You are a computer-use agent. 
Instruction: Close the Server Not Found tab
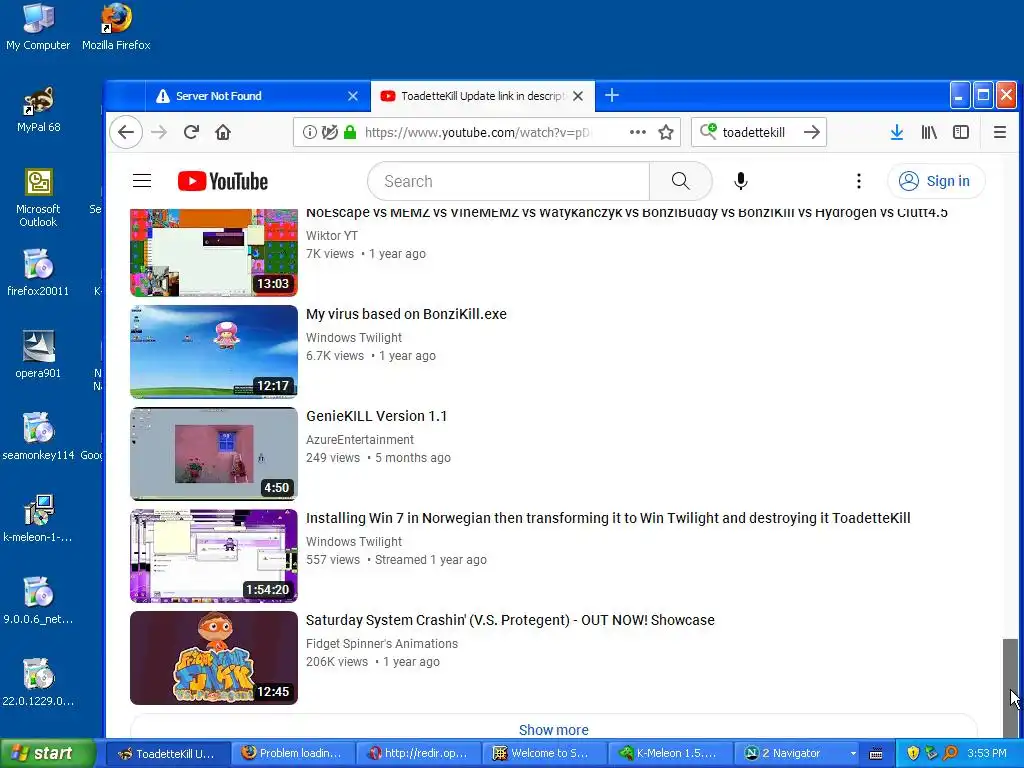click(x=353, y=96)
